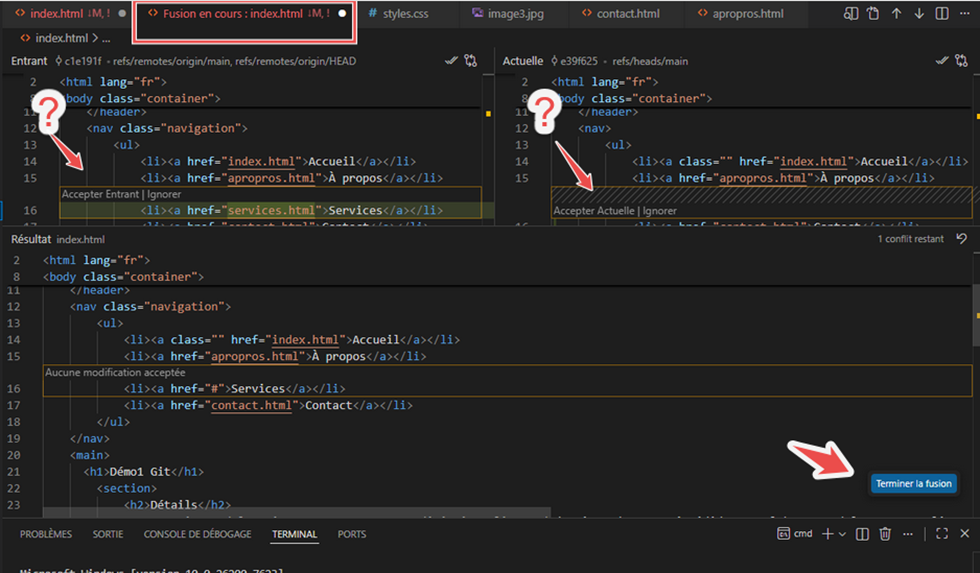Open the apropos.html editor tab

741,13
